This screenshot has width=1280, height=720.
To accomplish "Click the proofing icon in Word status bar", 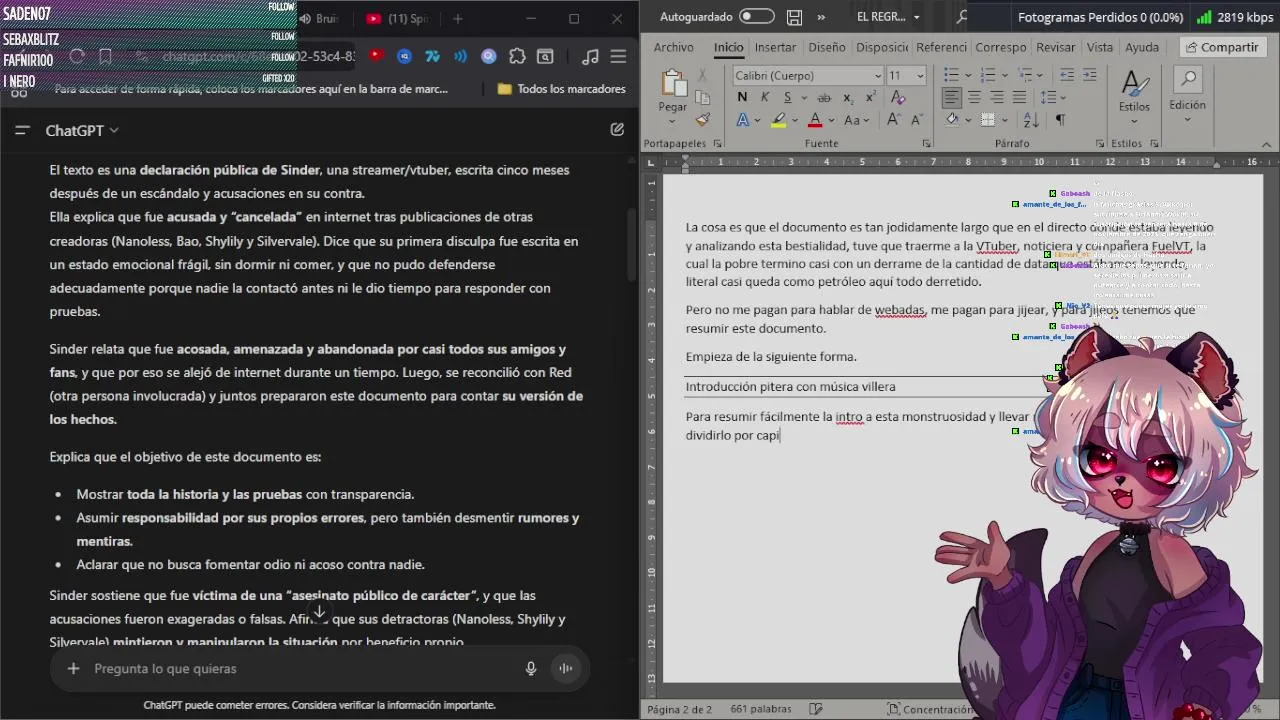I will 816,709.
